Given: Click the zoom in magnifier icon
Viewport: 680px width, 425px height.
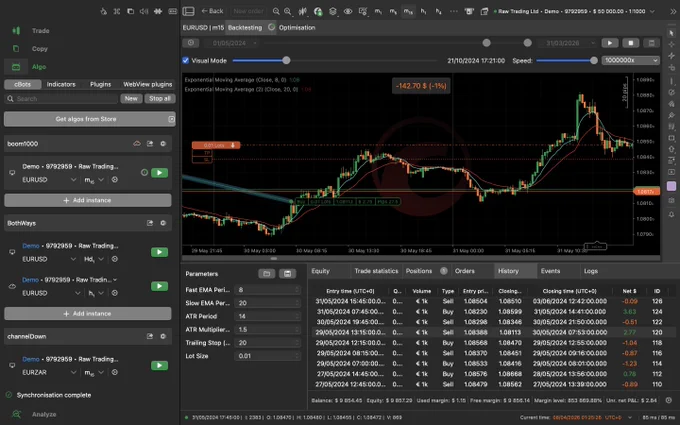Looking at the screenshot, I should coord(288,11).
